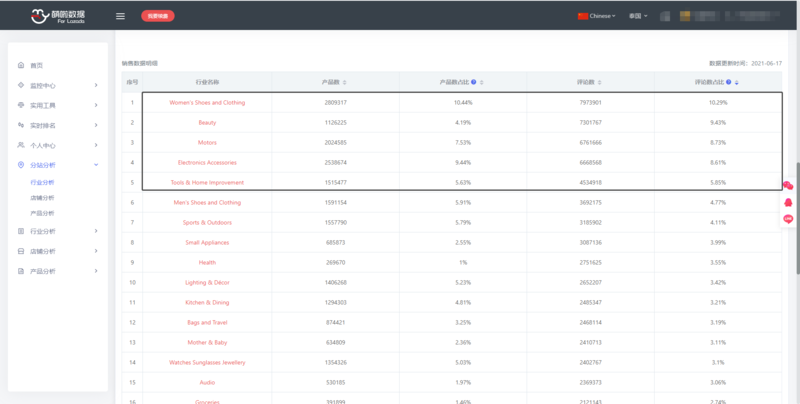Click the WeChat floating contact icon
Viewport: 800px width, 404px height.
click(x=788, y=186)
